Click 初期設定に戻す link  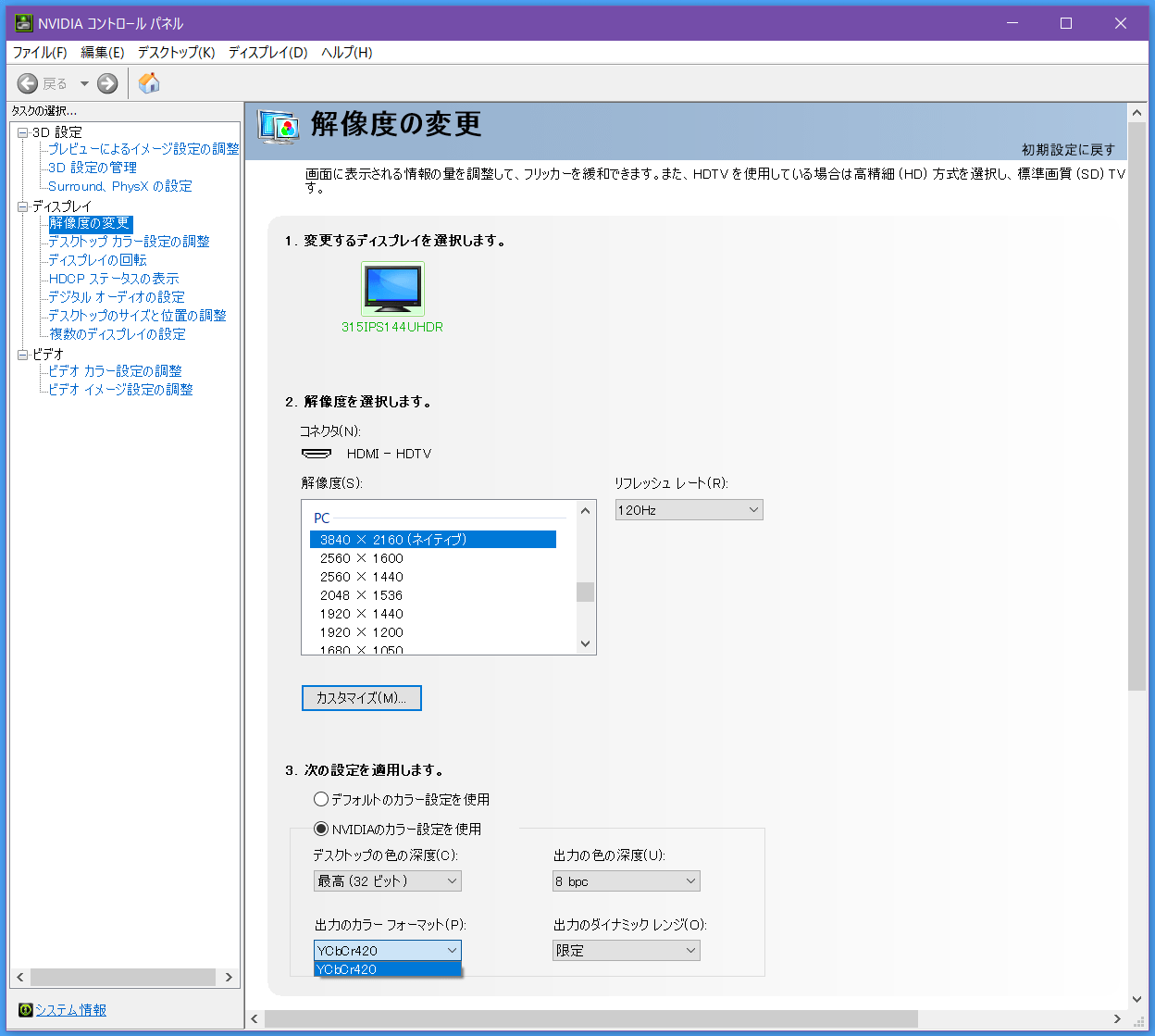coord(1068,150)
